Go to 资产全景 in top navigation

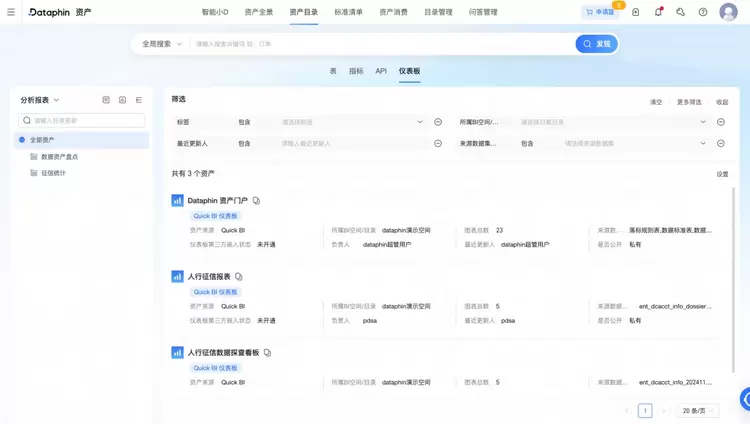tap(259, 12)
